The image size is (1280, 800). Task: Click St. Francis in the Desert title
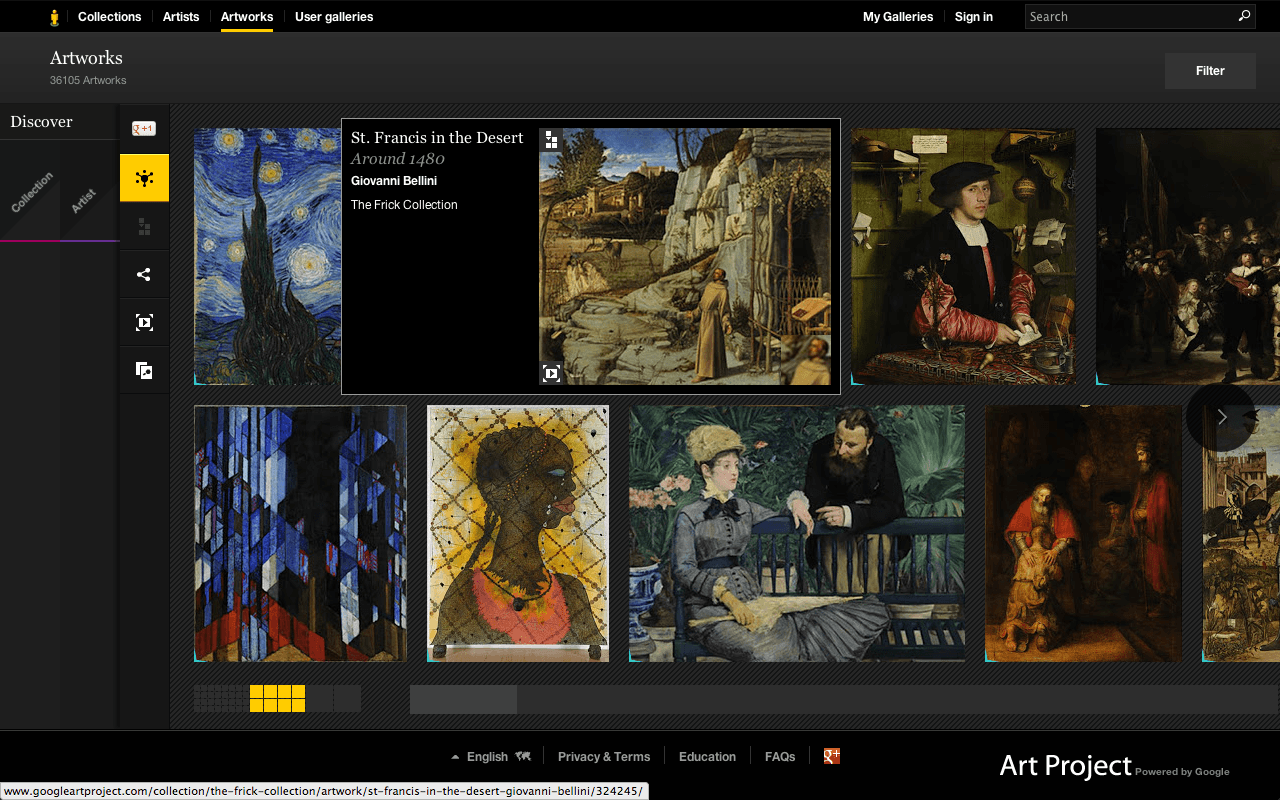[x=437, y=138]
